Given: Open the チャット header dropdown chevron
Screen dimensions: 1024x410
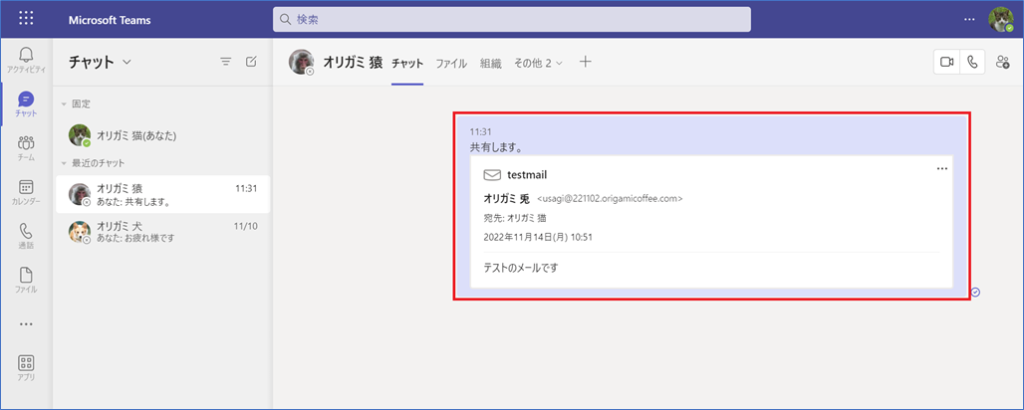Looking at the screenshot, I should click(127, 63).
